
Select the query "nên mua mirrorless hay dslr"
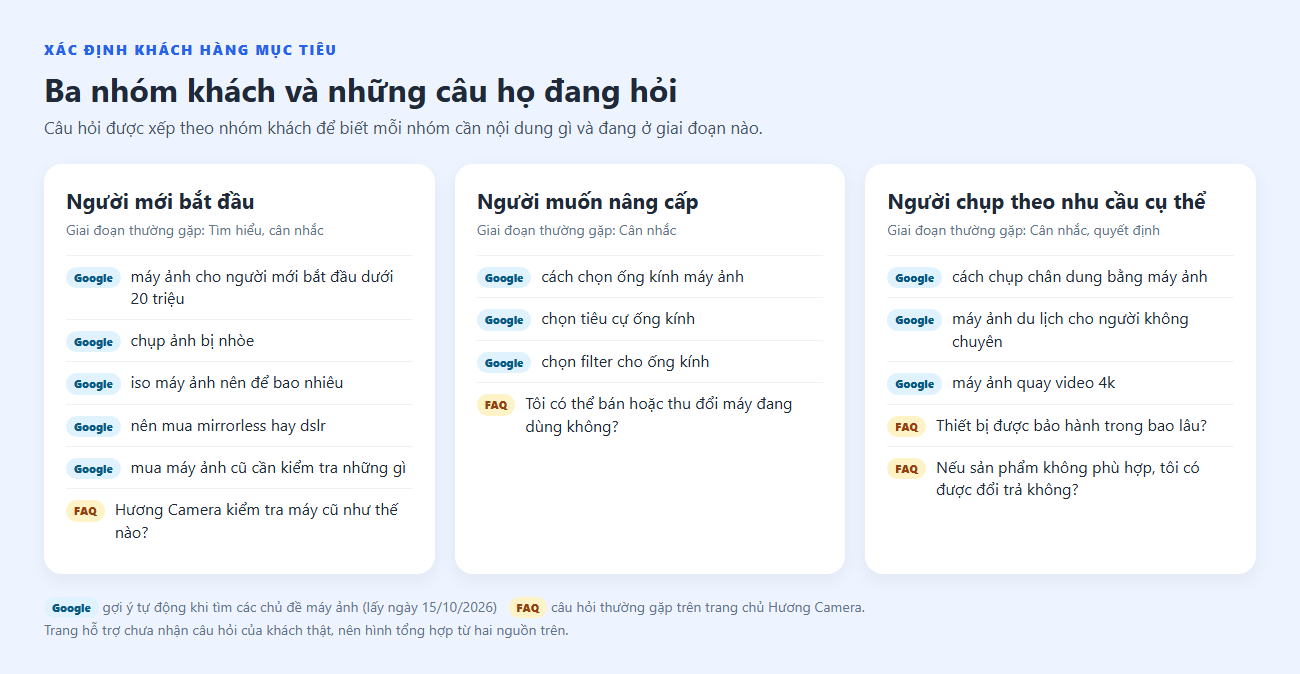[228, 426]
